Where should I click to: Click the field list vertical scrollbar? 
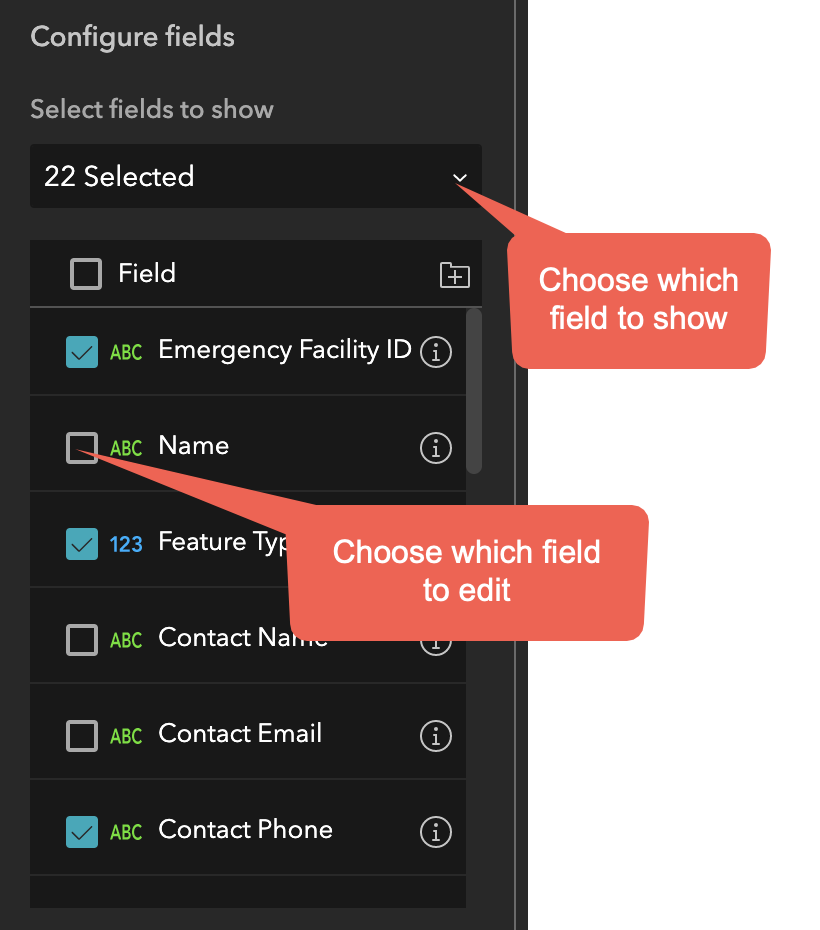click(x=474, y=390)
